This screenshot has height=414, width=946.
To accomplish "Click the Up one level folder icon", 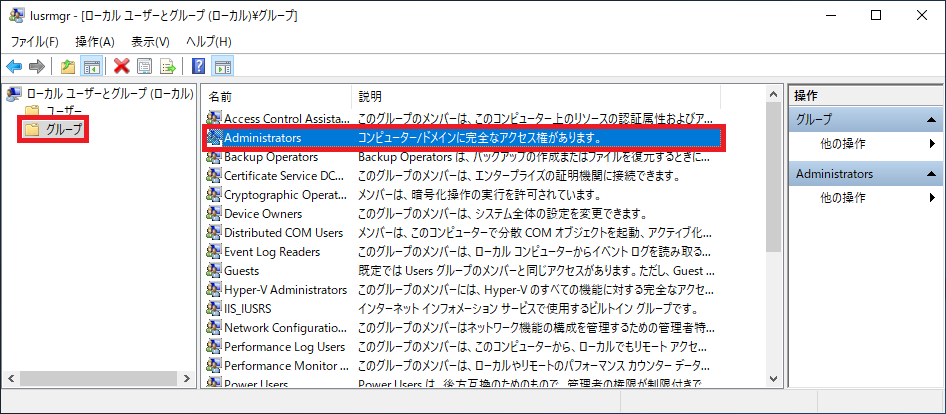I will coord(68,66).
